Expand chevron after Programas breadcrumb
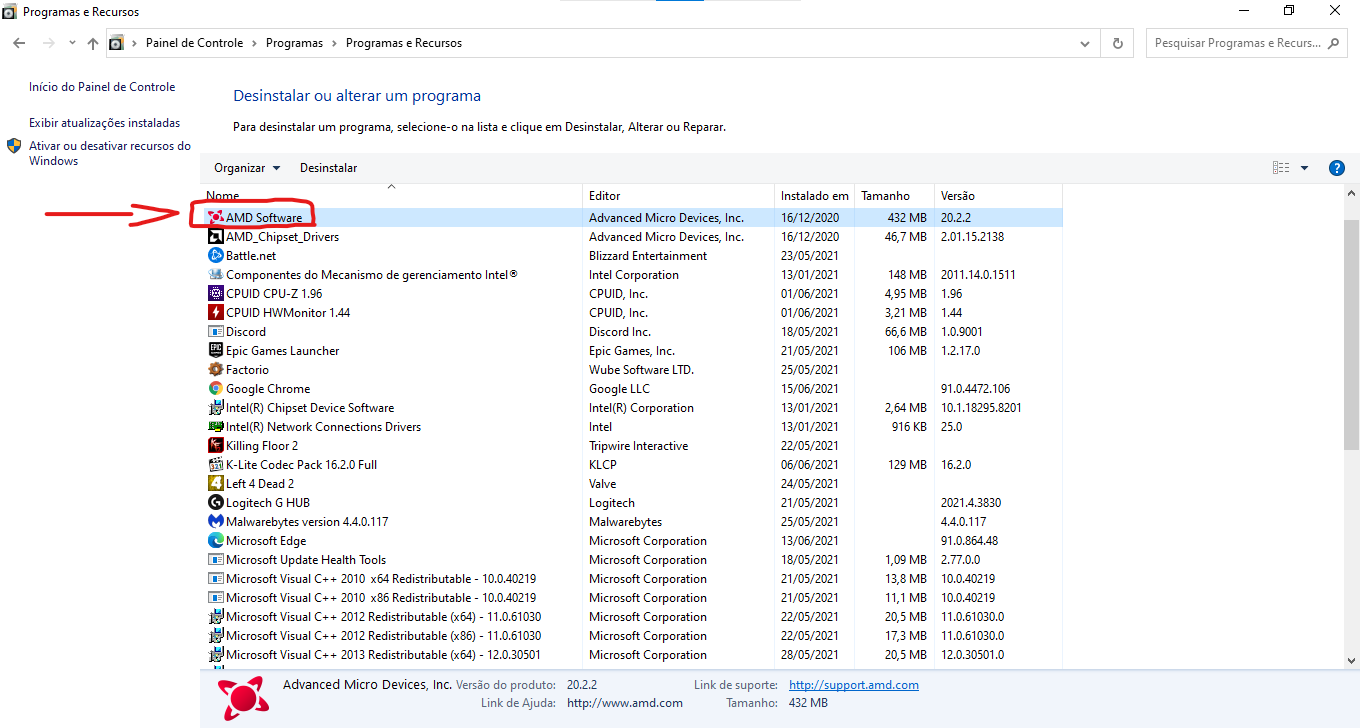 (335, 43)
